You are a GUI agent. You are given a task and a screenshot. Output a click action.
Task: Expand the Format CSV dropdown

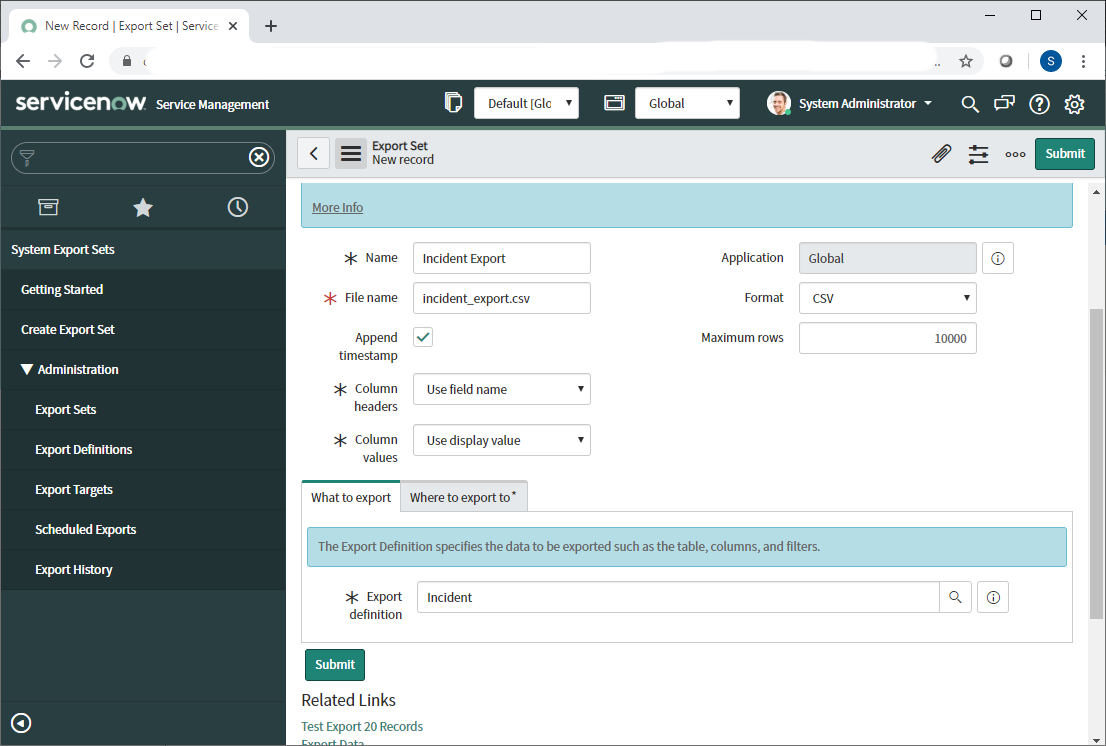tap(887, 298)
